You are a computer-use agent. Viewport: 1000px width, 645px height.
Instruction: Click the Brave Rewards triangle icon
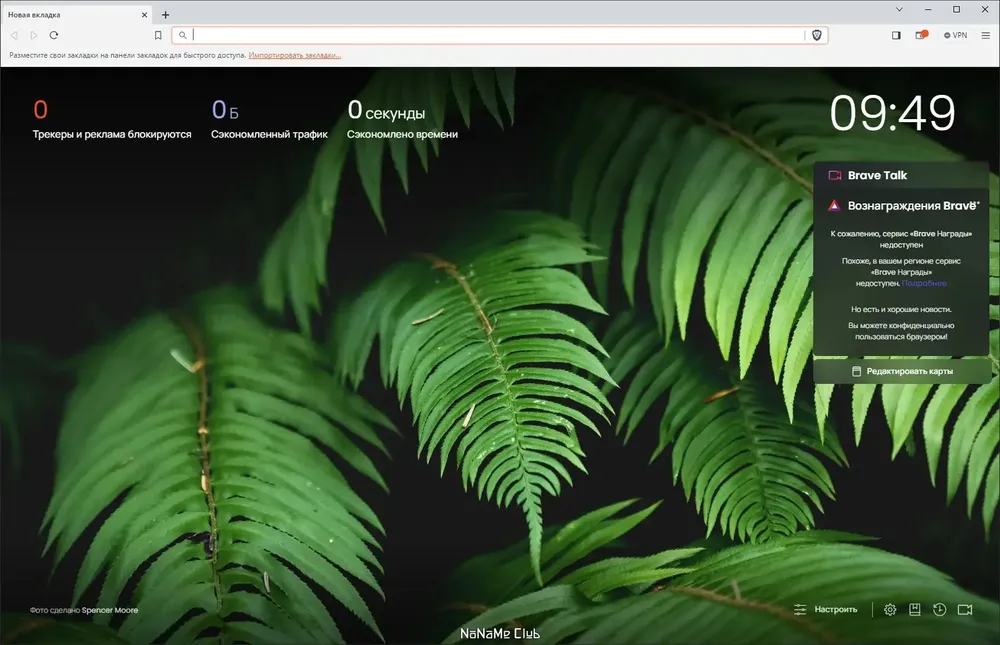(834, 205)
